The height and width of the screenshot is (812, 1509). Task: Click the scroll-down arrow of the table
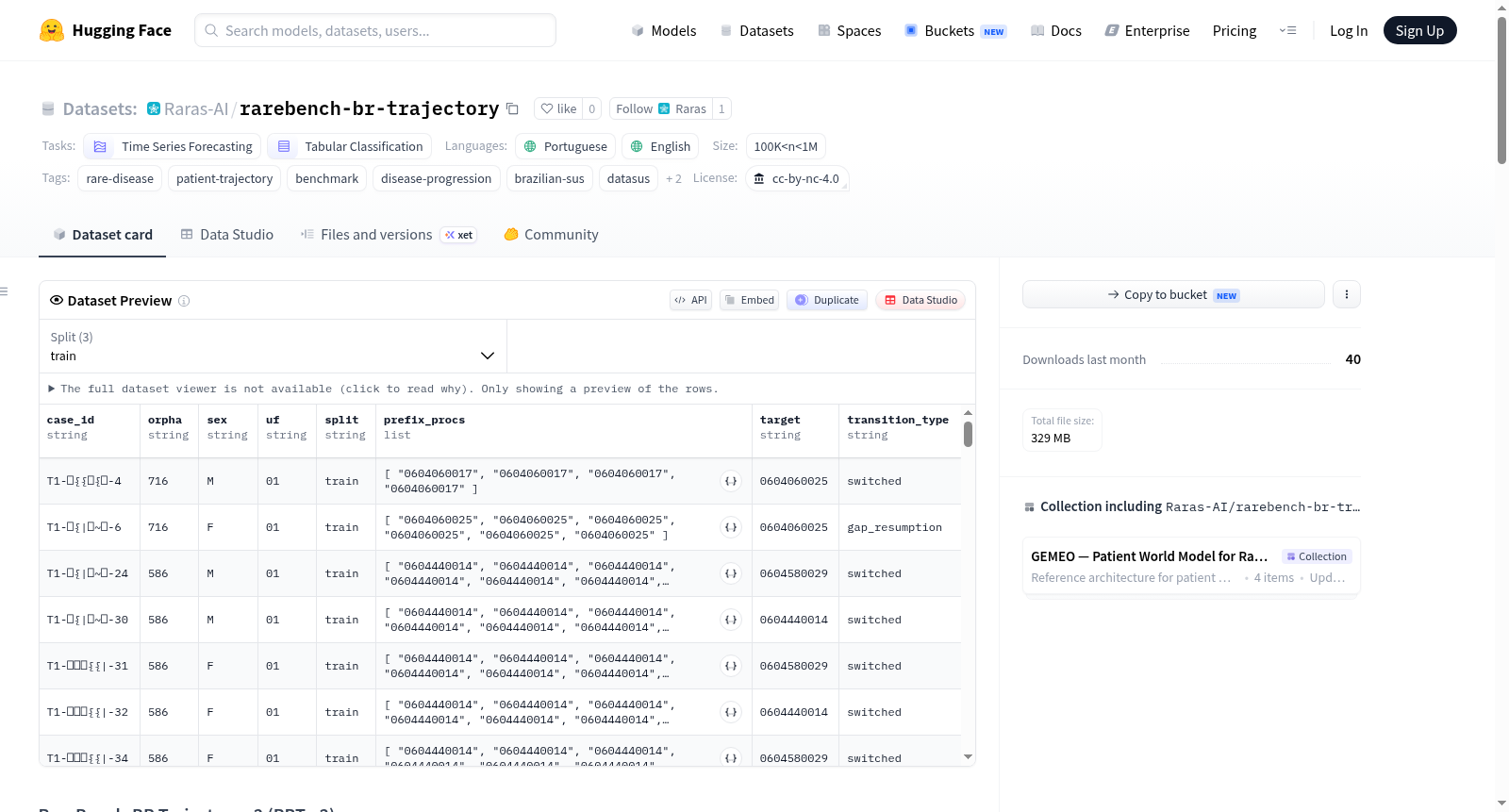(968, 756)
